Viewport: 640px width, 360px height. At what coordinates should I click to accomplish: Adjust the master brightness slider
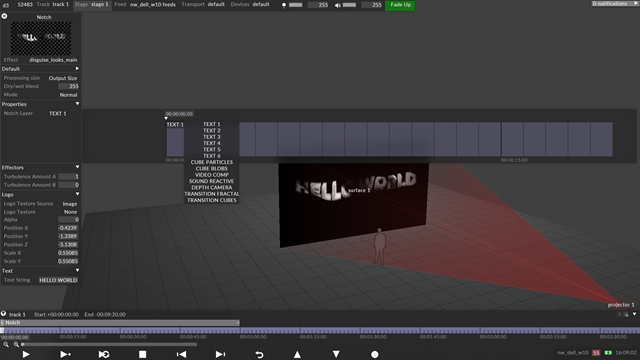click(296, 5)
